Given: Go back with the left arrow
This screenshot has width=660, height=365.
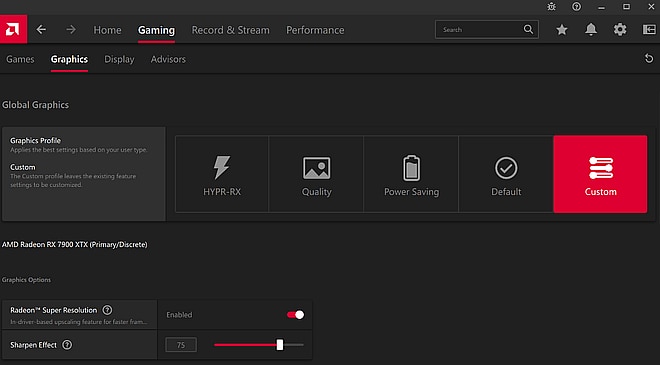Looking at the screenshot, I should [41, 29].
